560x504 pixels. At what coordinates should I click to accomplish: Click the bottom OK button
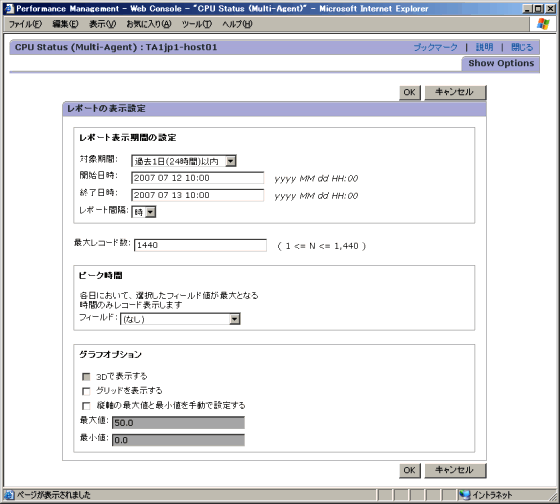410,470
